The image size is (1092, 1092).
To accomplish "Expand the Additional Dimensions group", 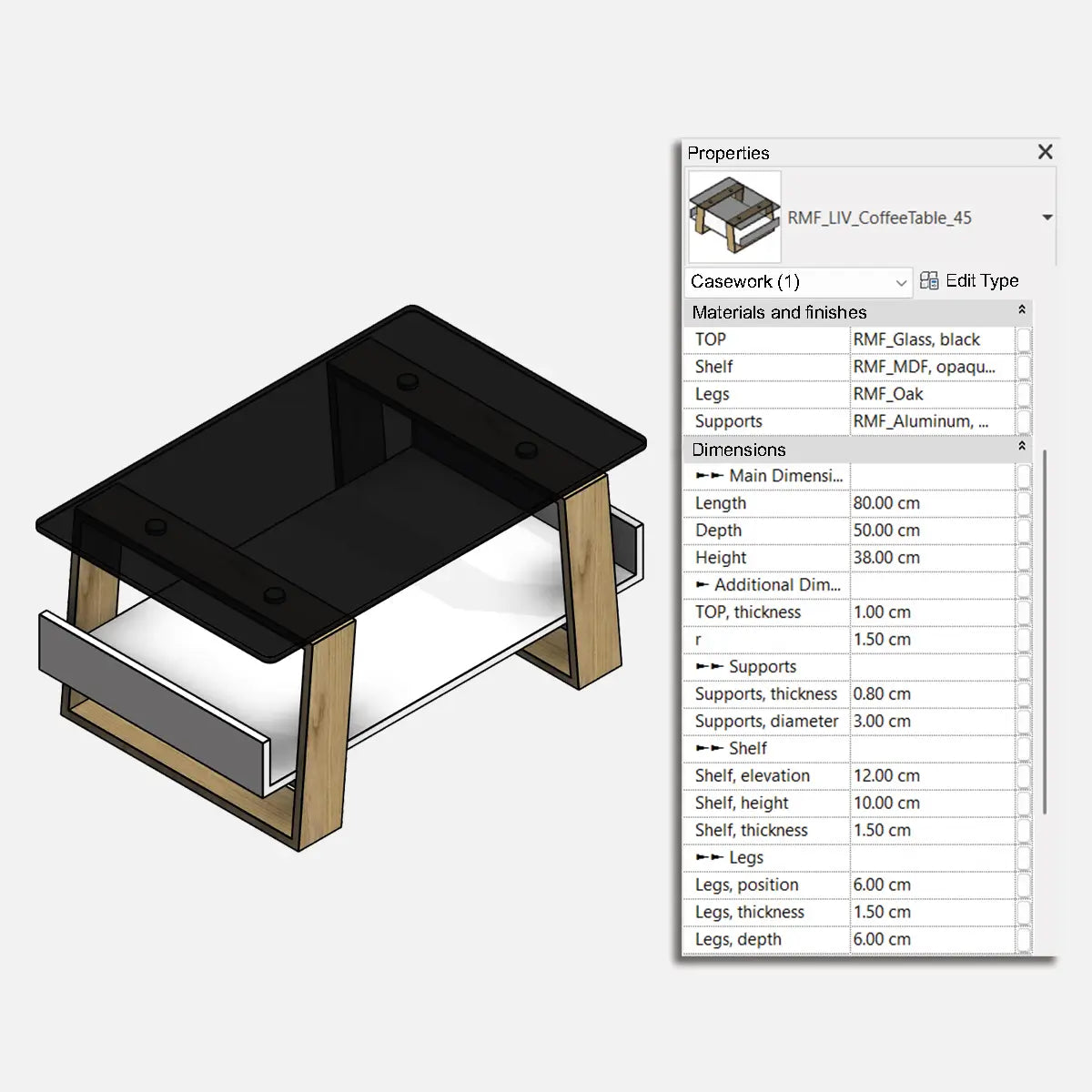I will click(701, 585).
